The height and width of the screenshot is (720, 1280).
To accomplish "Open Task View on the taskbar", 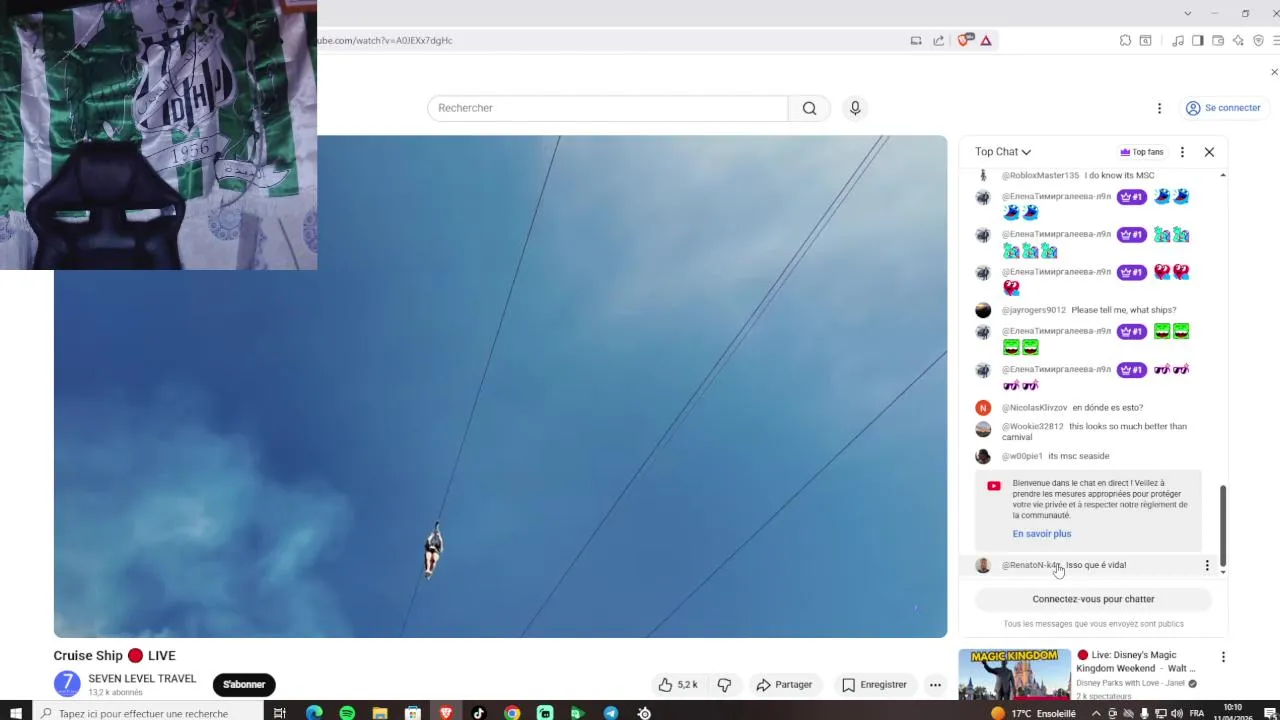I will (280, 713).
